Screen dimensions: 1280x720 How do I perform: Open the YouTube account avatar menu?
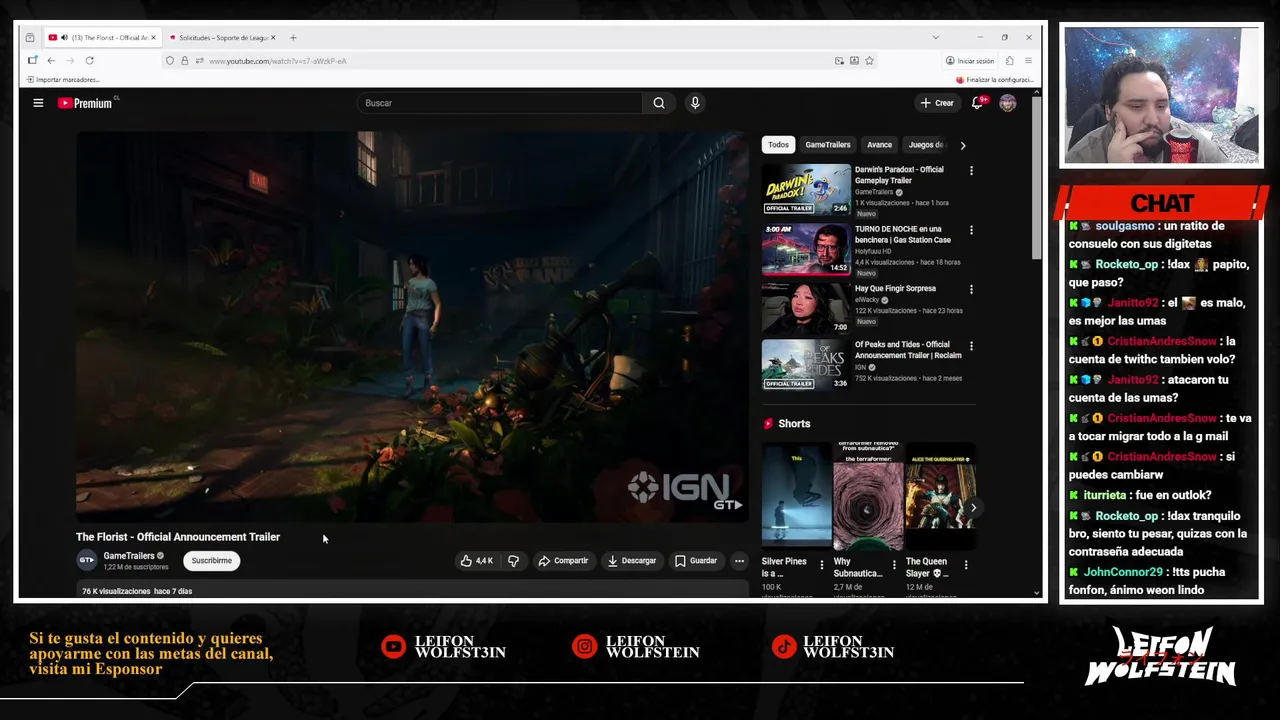pyautogui.click(x=1008, y=103)
